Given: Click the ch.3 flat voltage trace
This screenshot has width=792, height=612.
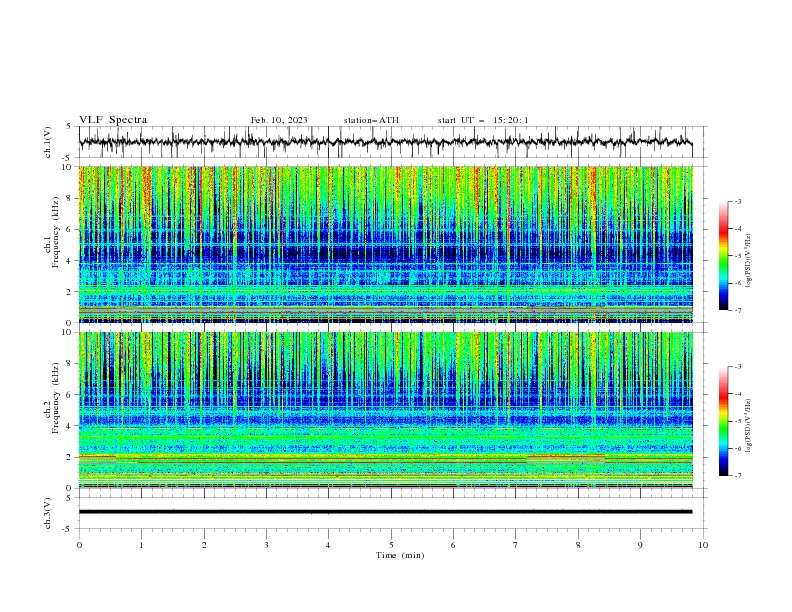Looking at the screenshot, I should point(385,512).
